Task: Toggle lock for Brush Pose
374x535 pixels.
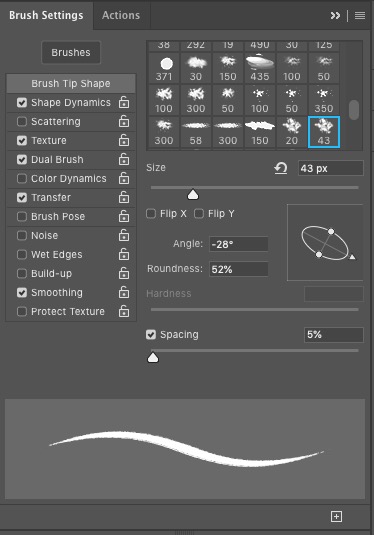Action: pos(124,216)
